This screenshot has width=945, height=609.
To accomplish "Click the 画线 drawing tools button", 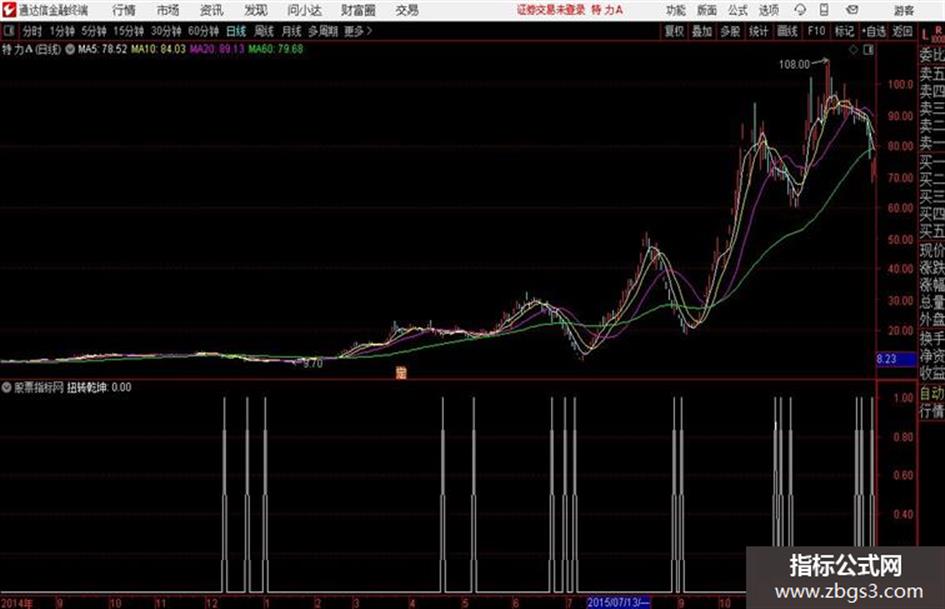I will tap(787, 31).
